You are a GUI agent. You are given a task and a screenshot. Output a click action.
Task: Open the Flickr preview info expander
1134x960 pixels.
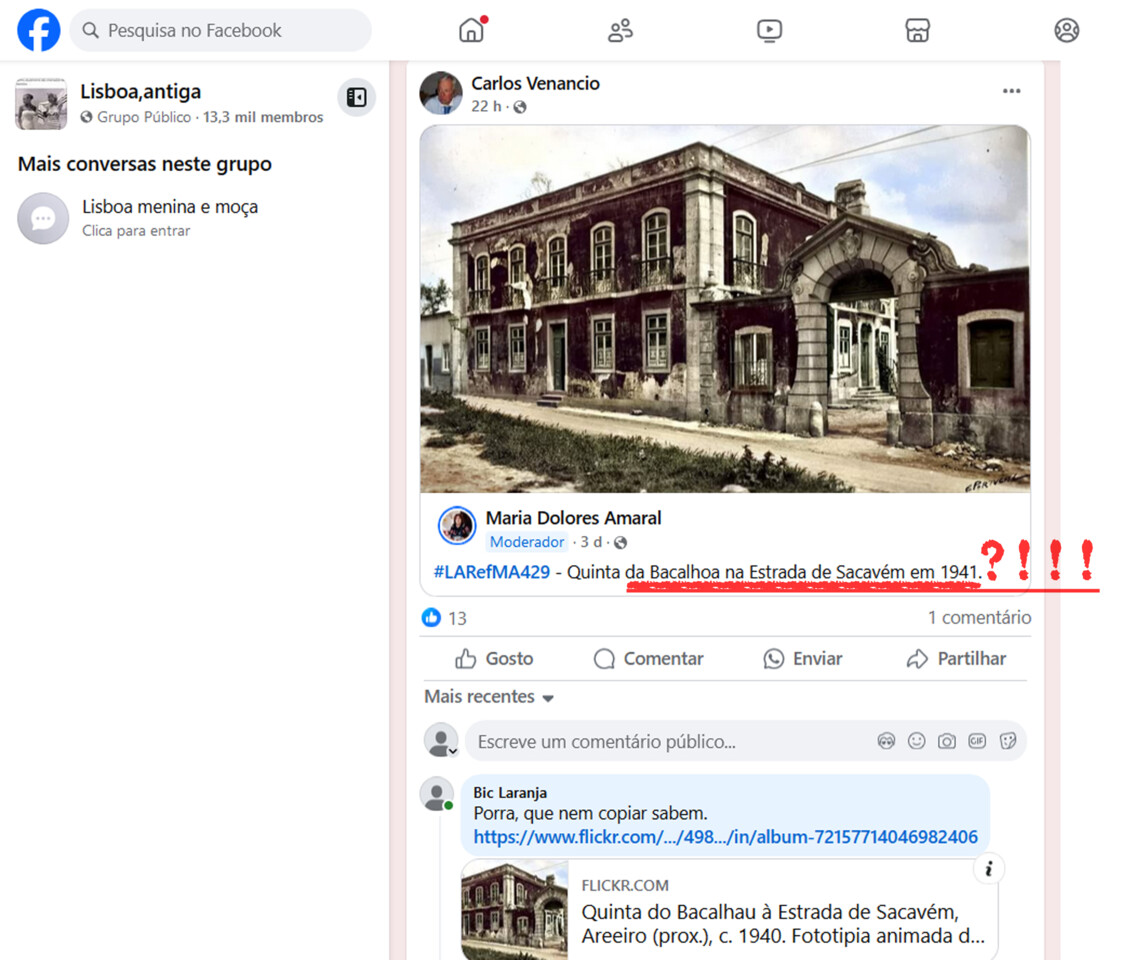click(988, 869)
